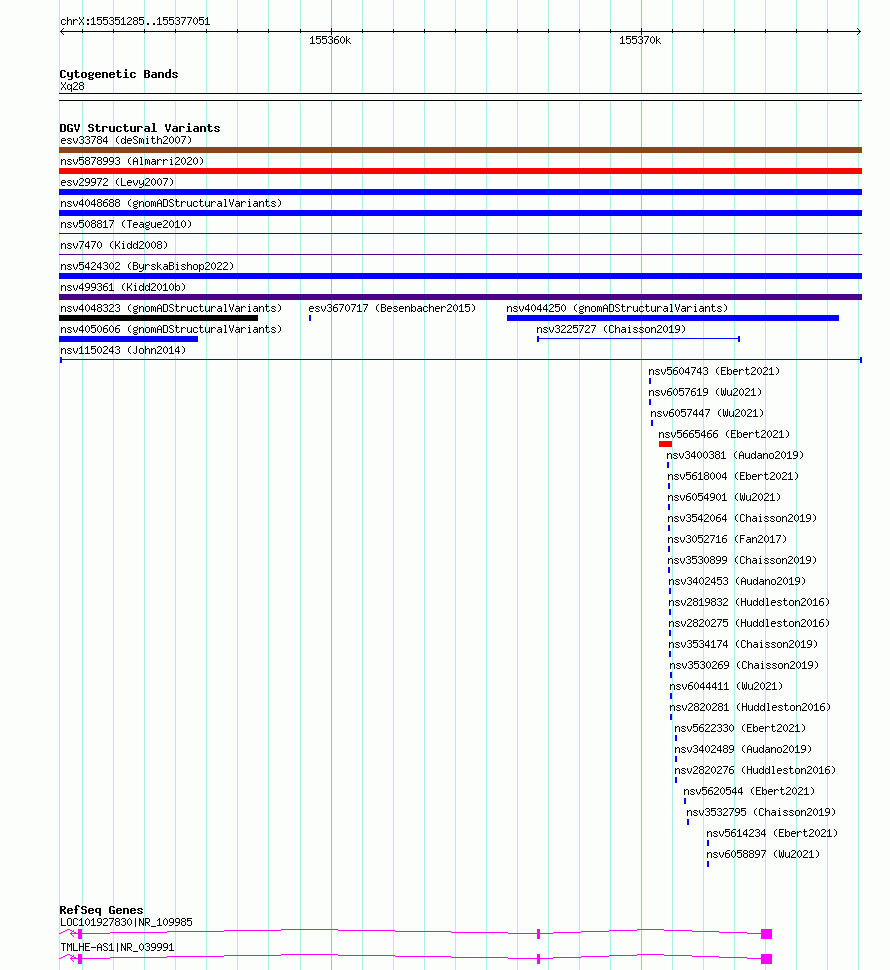Open nsv5620544 (Ebert2021) label
Viewport: 890px width, 970px height.
(749, 792)
